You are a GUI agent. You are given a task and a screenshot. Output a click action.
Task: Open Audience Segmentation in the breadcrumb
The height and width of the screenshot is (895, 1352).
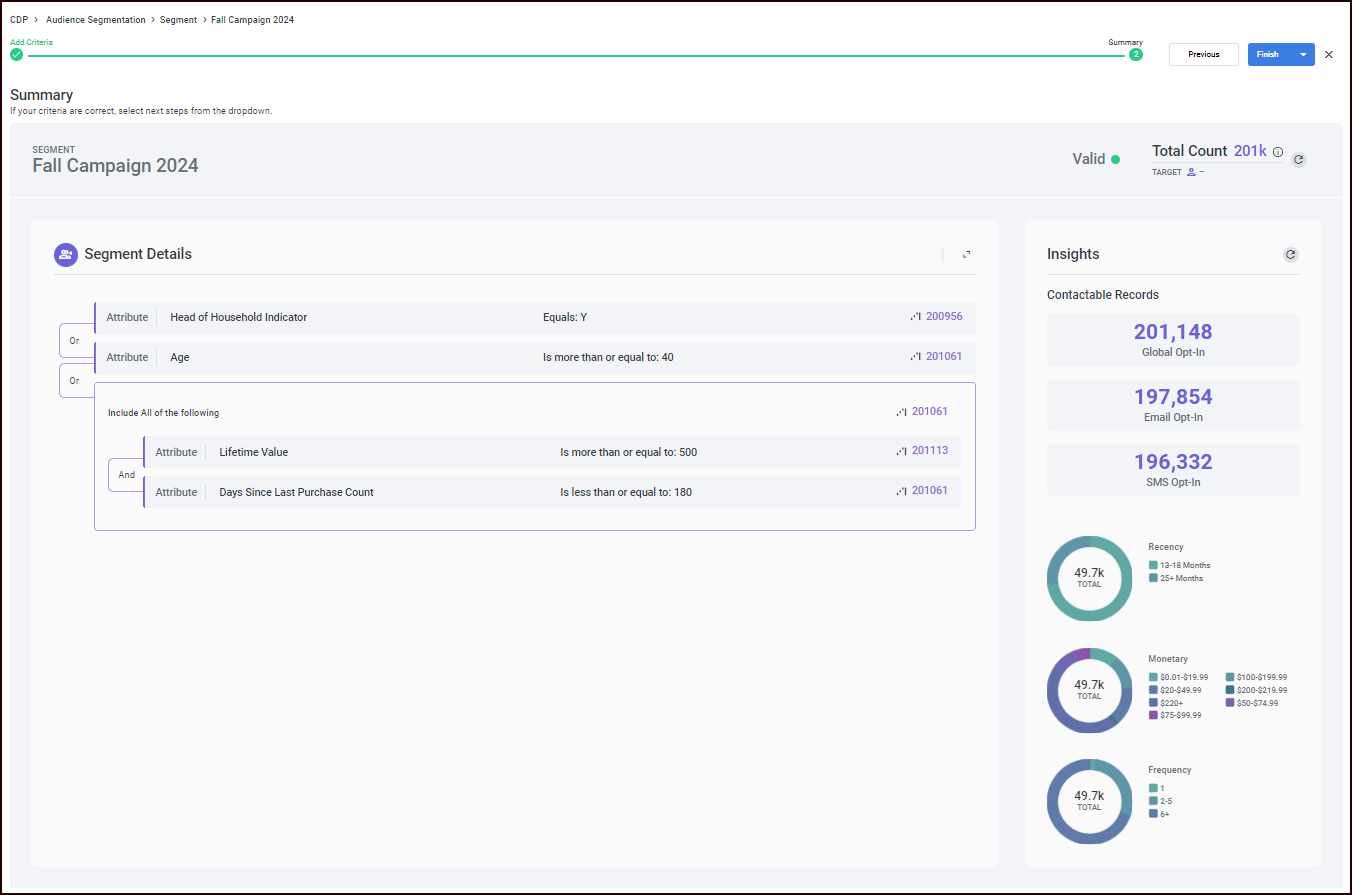coord(95,20)
